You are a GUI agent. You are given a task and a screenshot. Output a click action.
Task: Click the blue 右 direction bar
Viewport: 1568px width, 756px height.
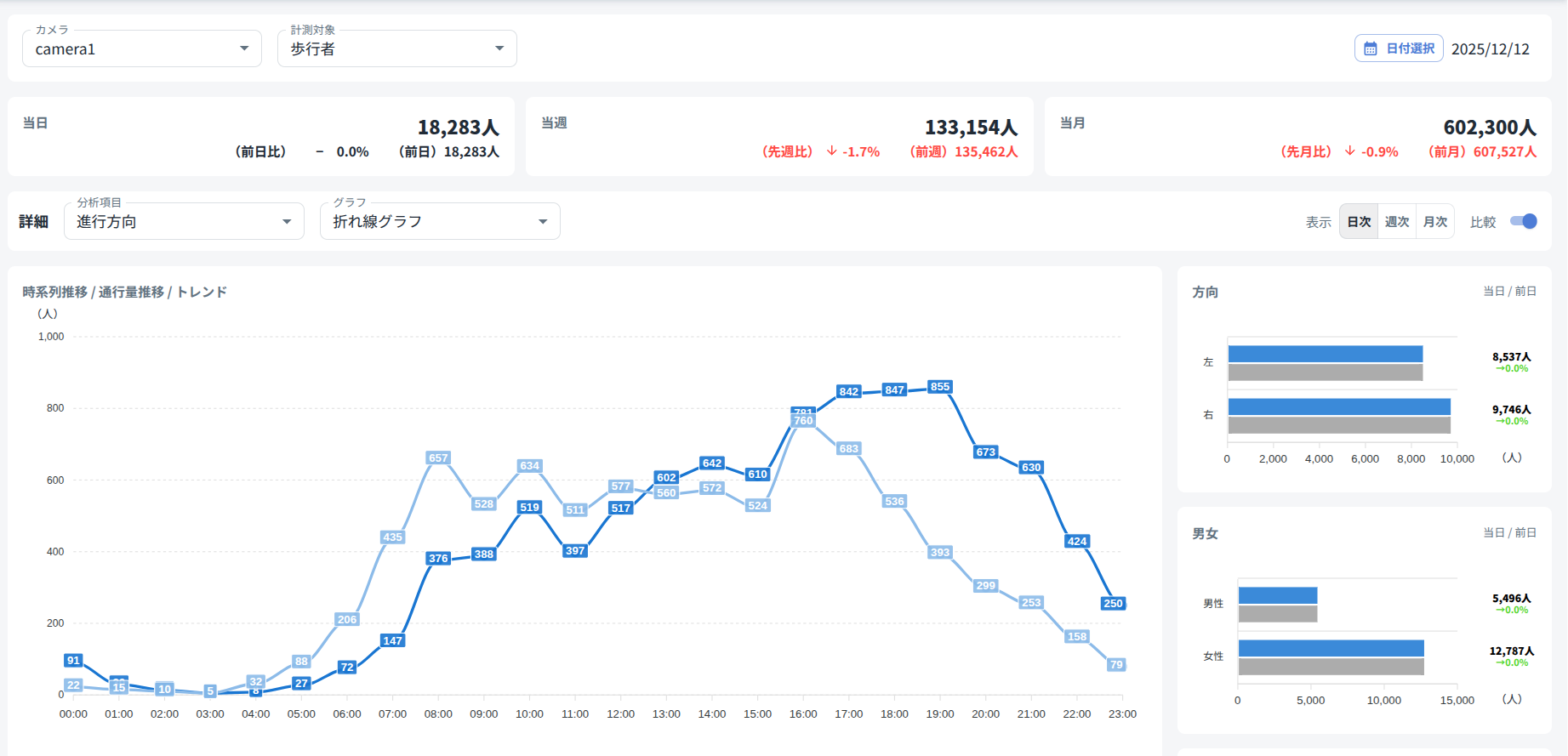coord(1339,406)
